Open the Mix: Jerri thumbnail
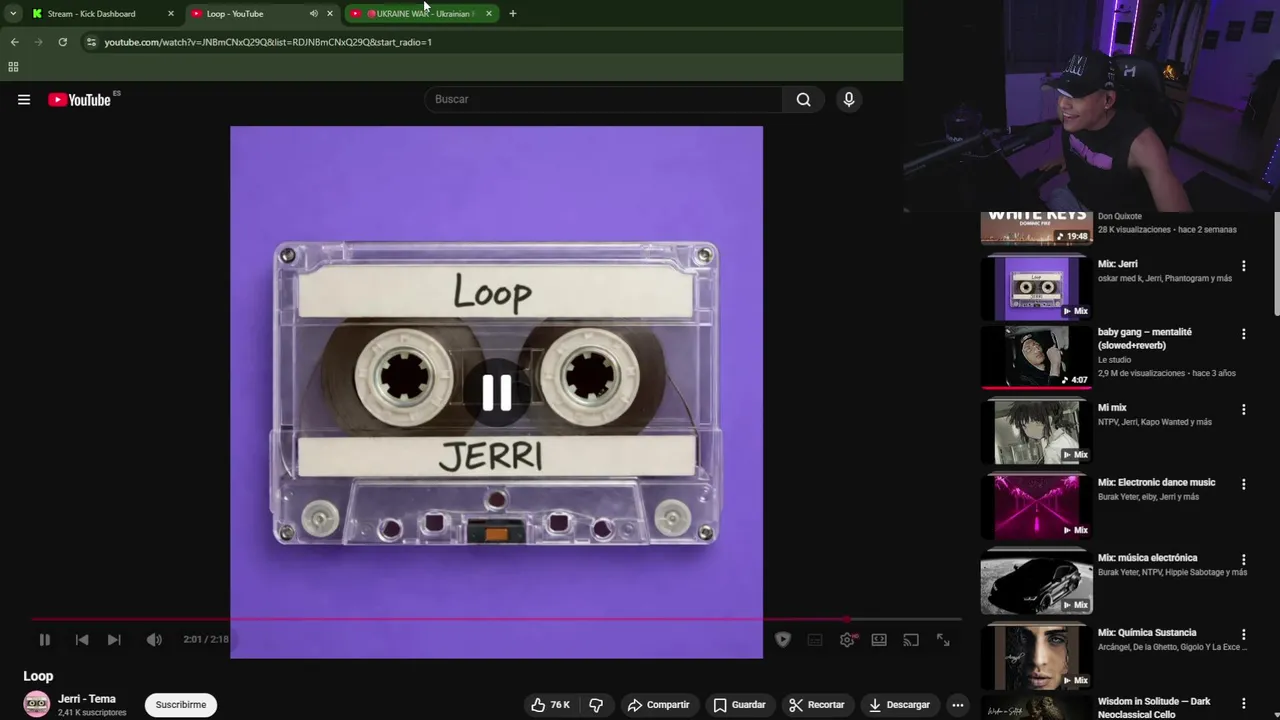 click(x=1036, y=288)
